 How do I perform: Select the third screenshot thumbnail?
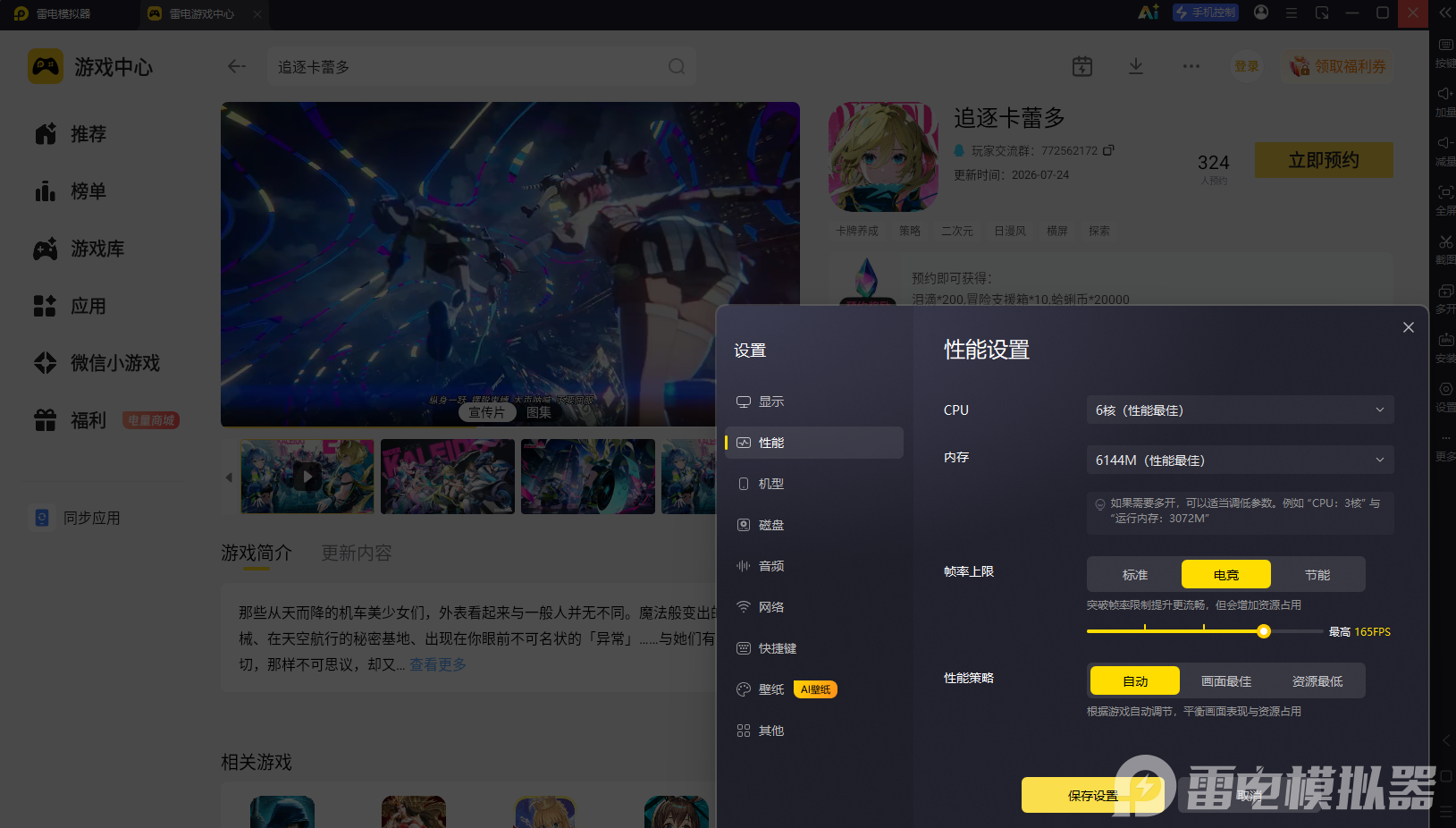click(x=588, y=477)
